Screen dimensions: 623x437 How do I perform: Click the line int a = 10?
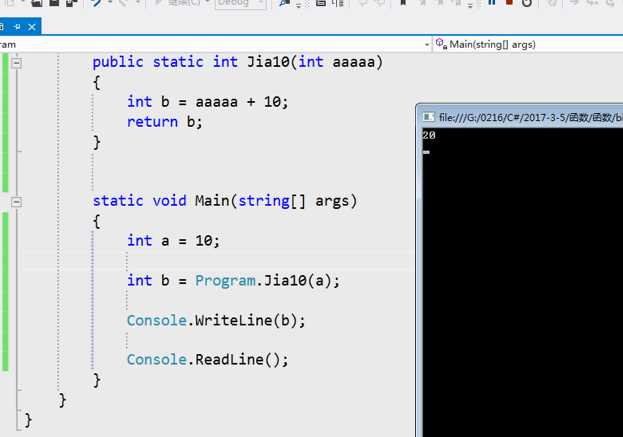173,241
